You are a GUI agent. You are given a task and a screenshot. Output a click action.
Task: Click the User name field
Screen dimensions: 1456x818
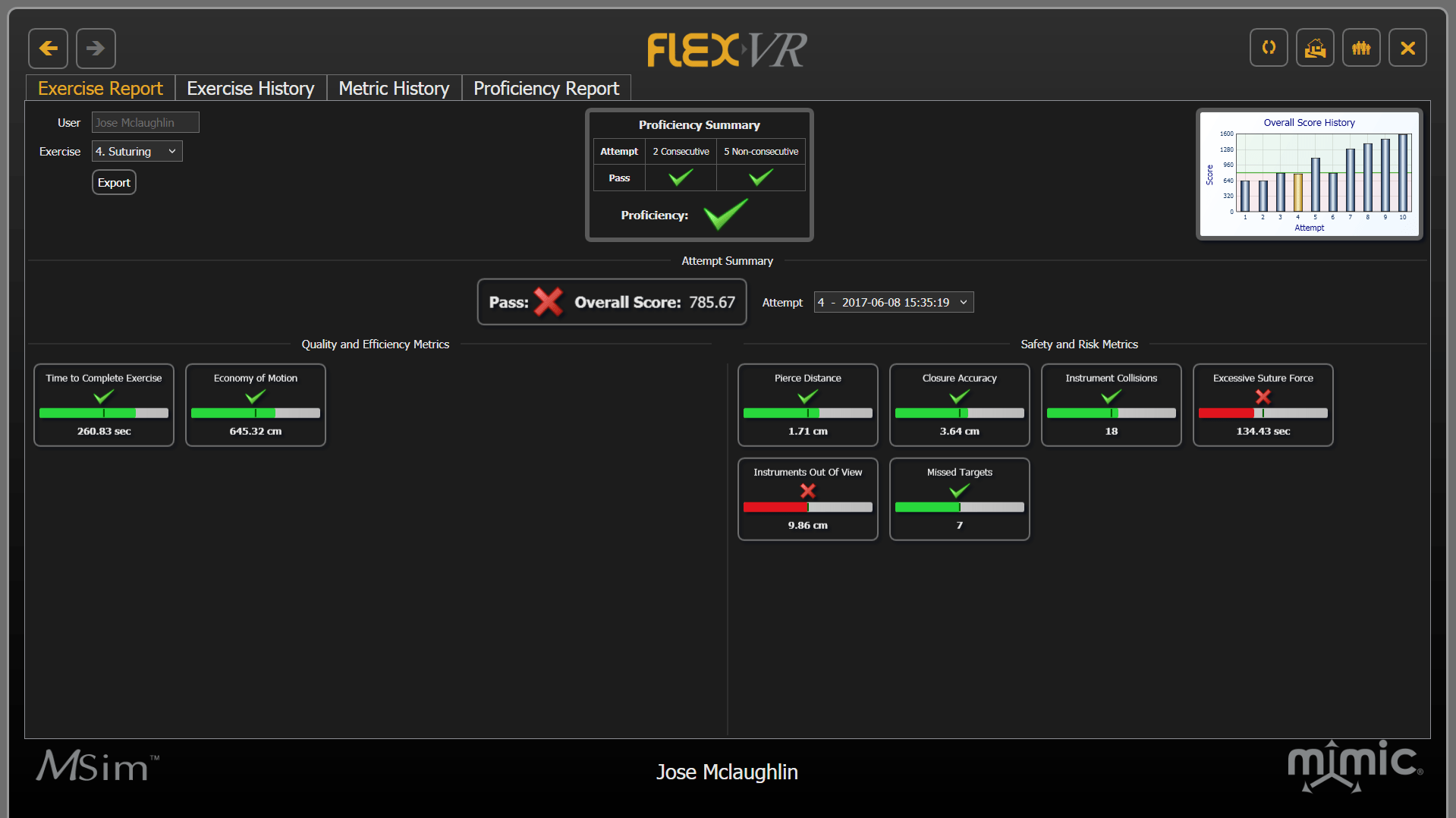coord(146,122)
